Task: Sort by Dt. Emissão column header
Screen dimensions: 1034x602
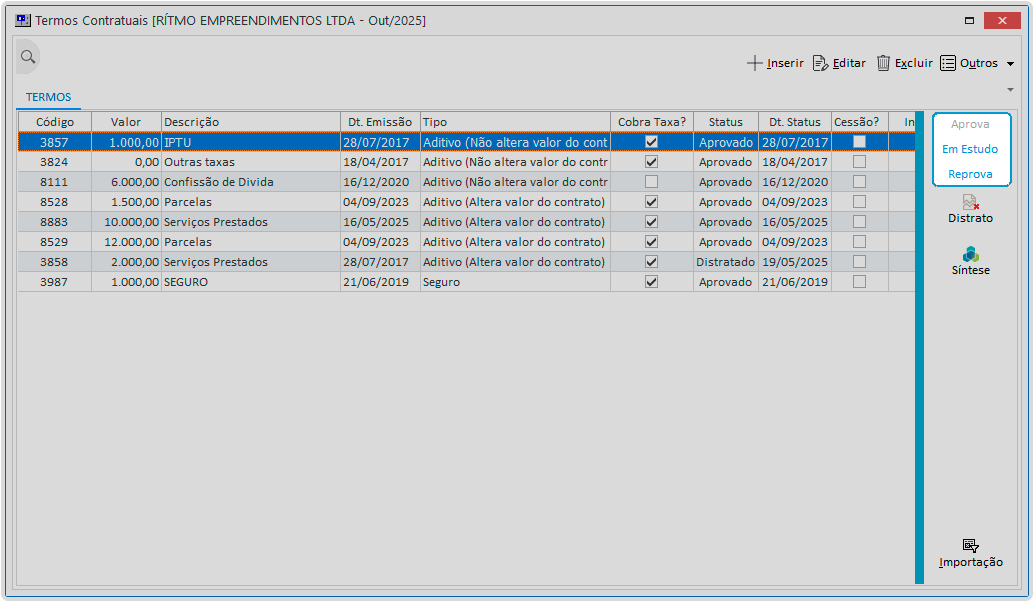Action: 380,122
